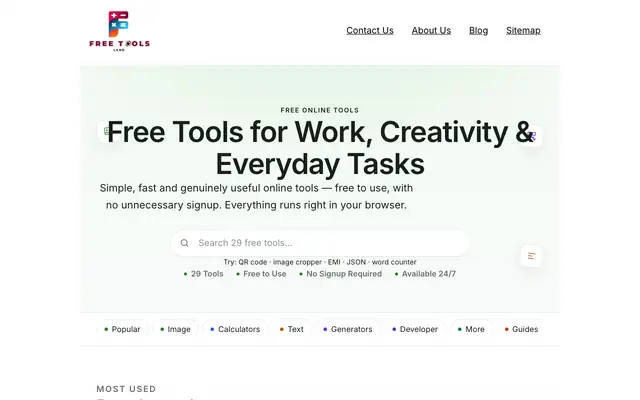Go to the Blog link
The height and width of the screenshot is (400, 640).
click(478, 31)
